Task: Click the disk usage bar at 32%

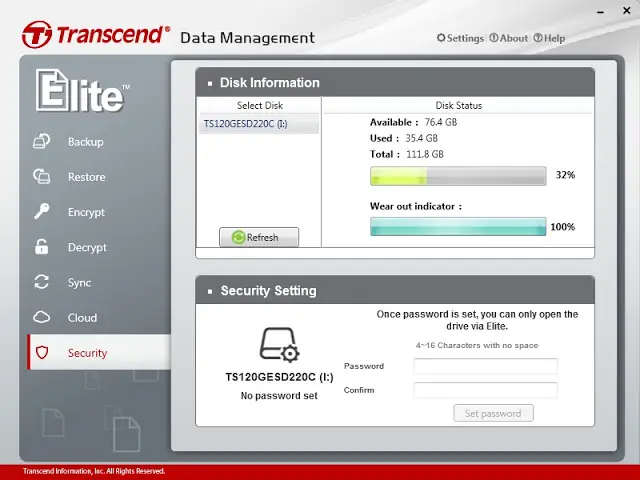Action: (458, 176)
